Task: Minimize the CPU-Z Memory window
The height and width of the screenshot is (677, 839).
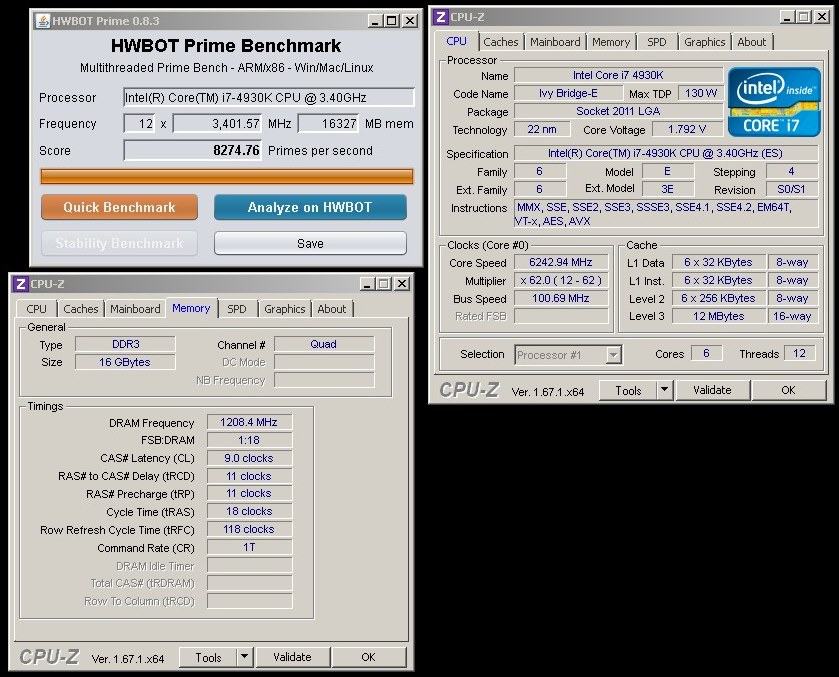Action: 367,284
